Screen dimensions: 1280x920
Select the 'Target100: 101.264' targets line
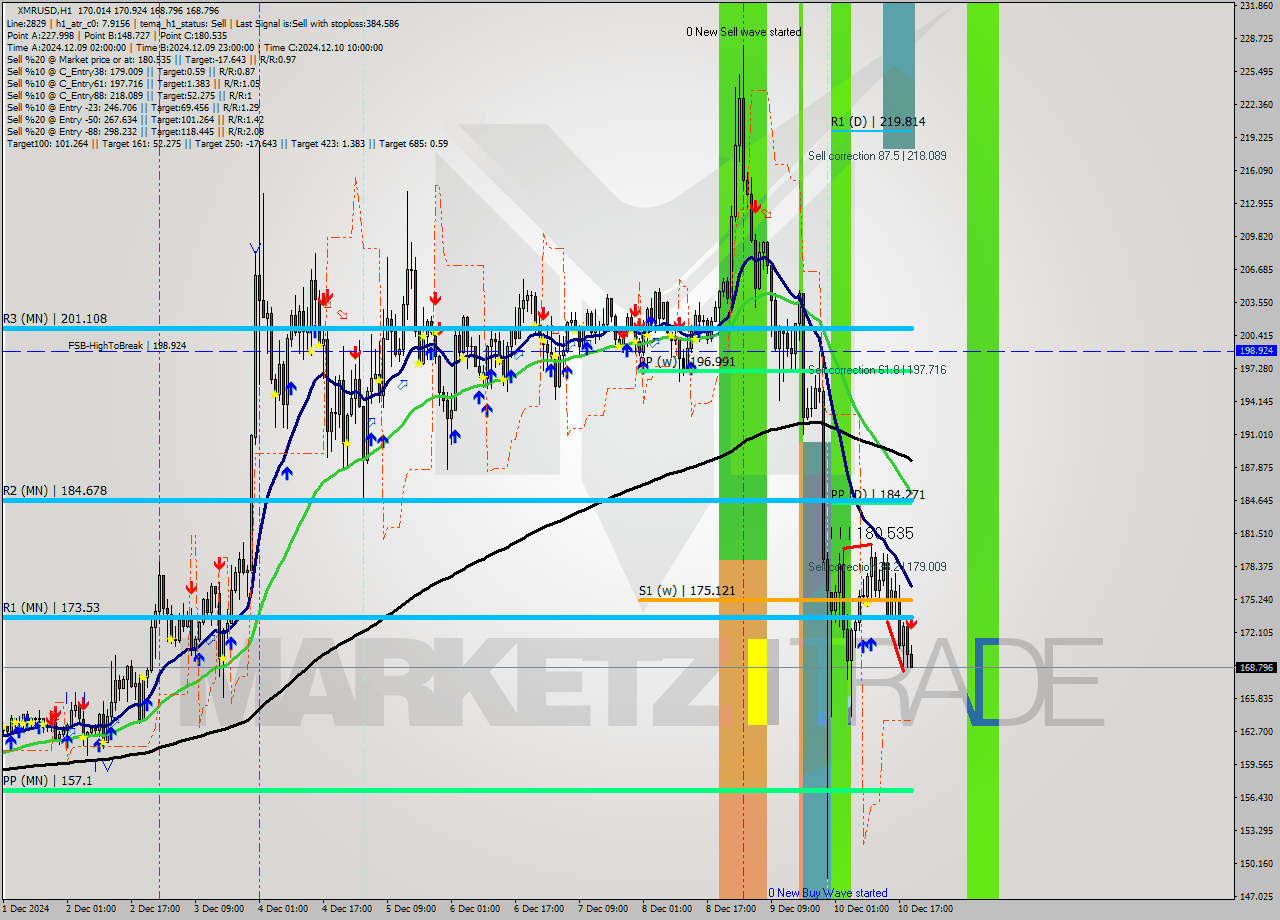[x=227, y=143]
